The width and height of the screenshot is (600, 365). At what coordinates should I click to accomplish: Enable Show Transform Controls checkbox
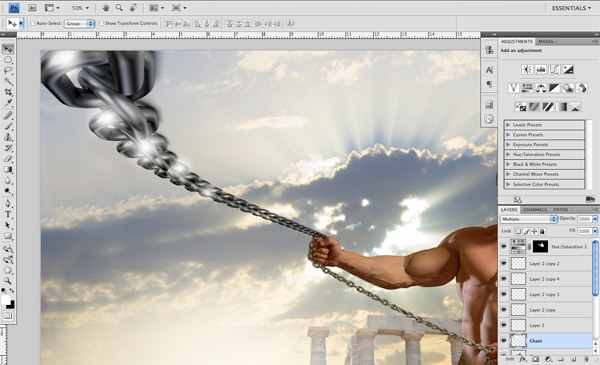coord(102,23)
